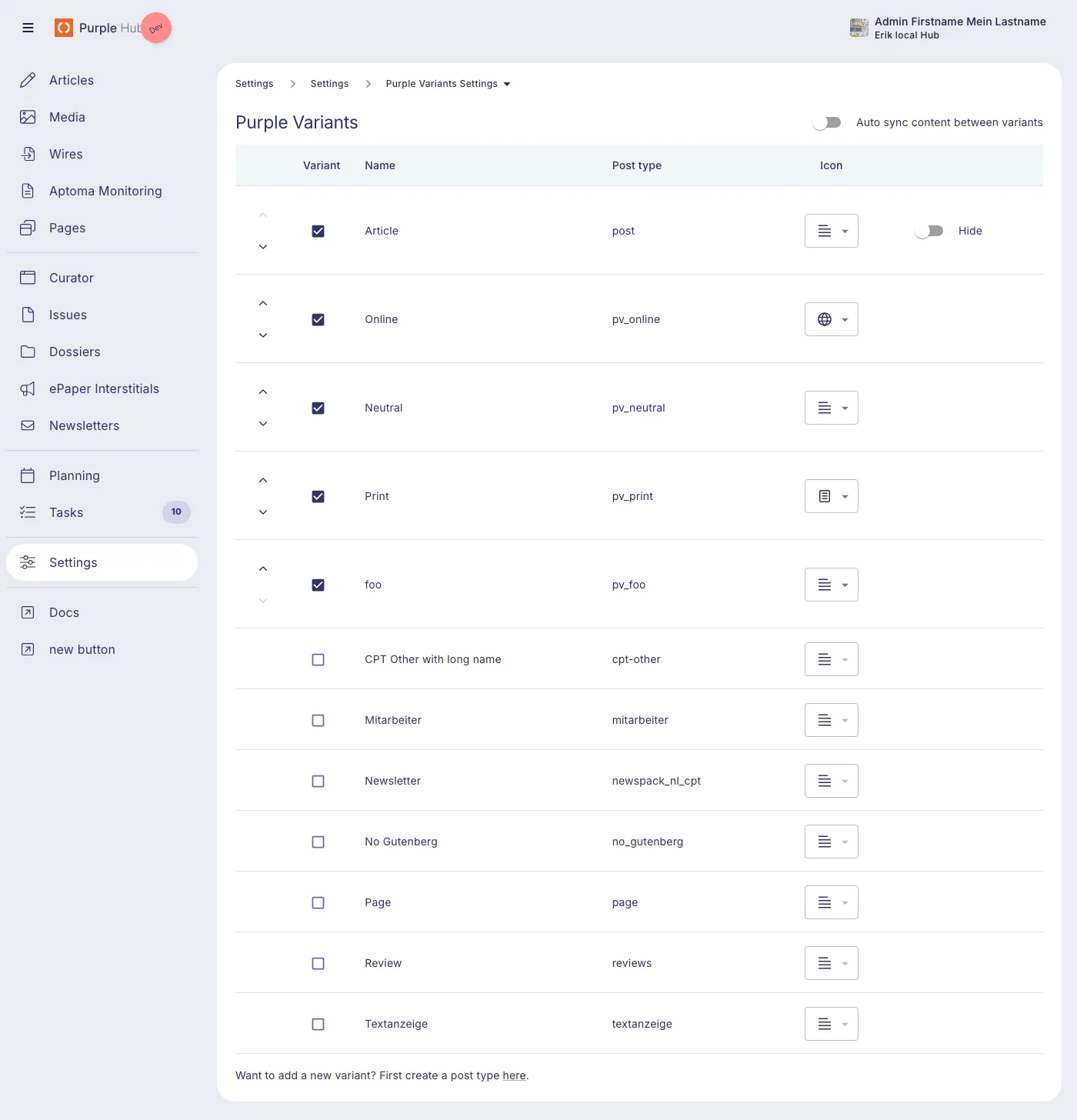Uncheck the Online variant checkbox
This screenshot has height=1120, width=1077.
(x=318, y=319)
